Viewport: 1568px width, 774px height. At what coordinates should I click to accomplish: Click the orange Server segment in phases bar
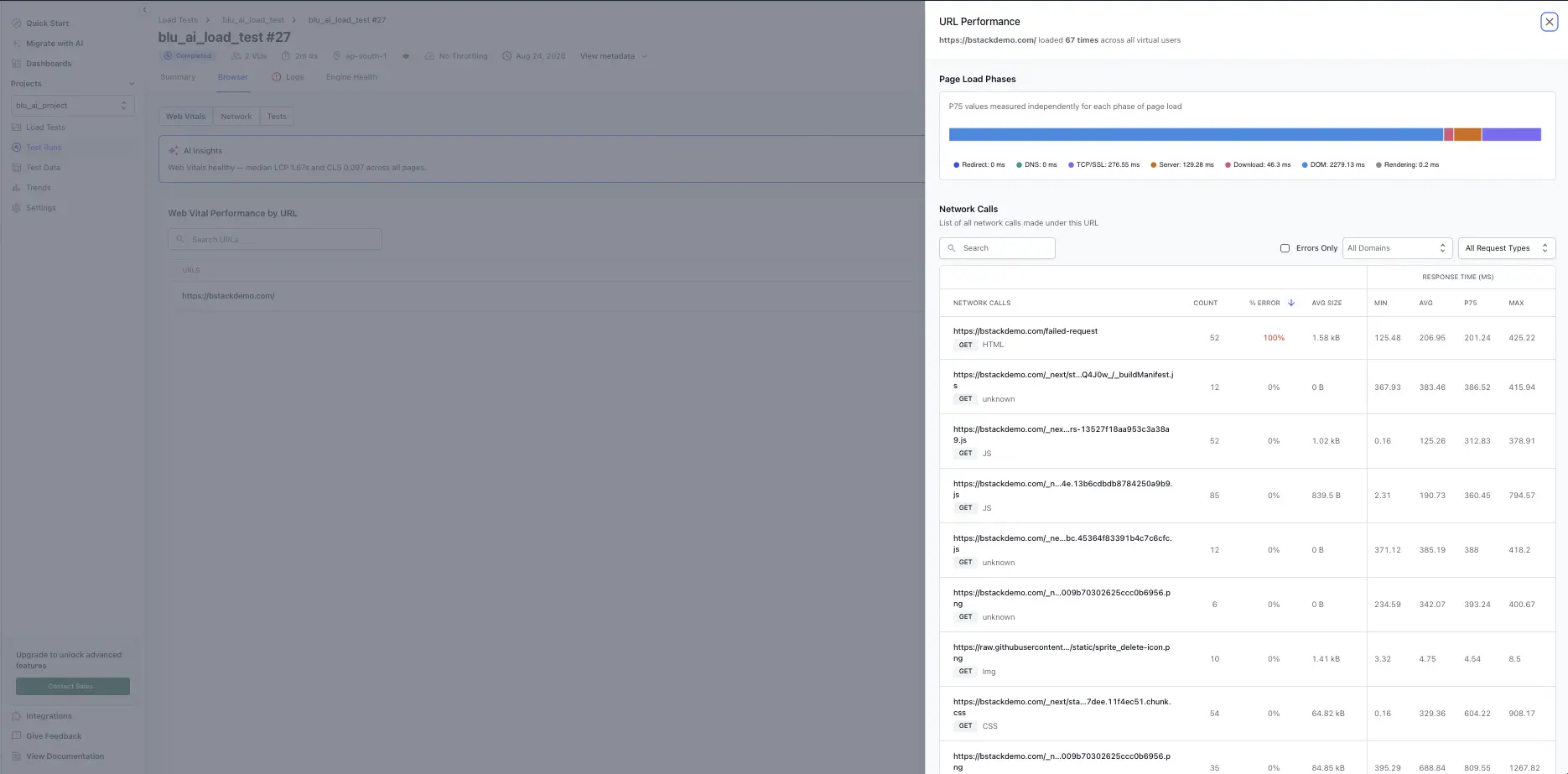coord(1467,134)
